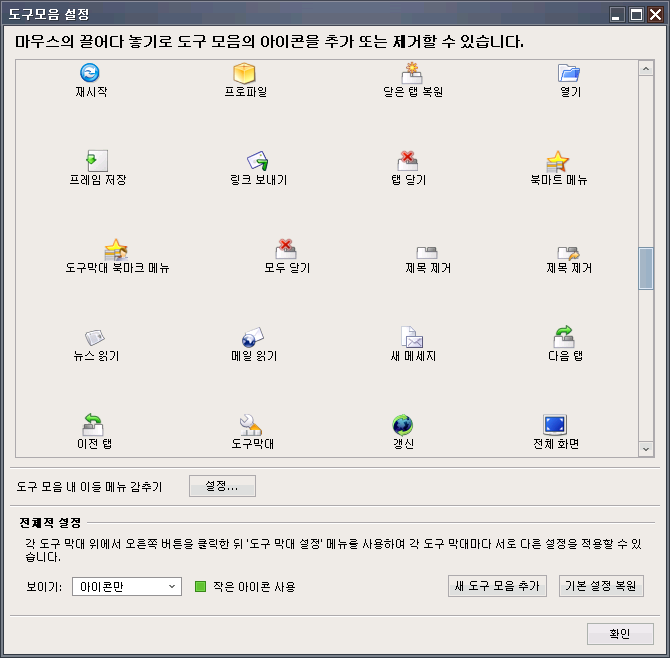Select the 프로파일 box icon
This screenshot has height=658, width=670.
click(244, 73)
